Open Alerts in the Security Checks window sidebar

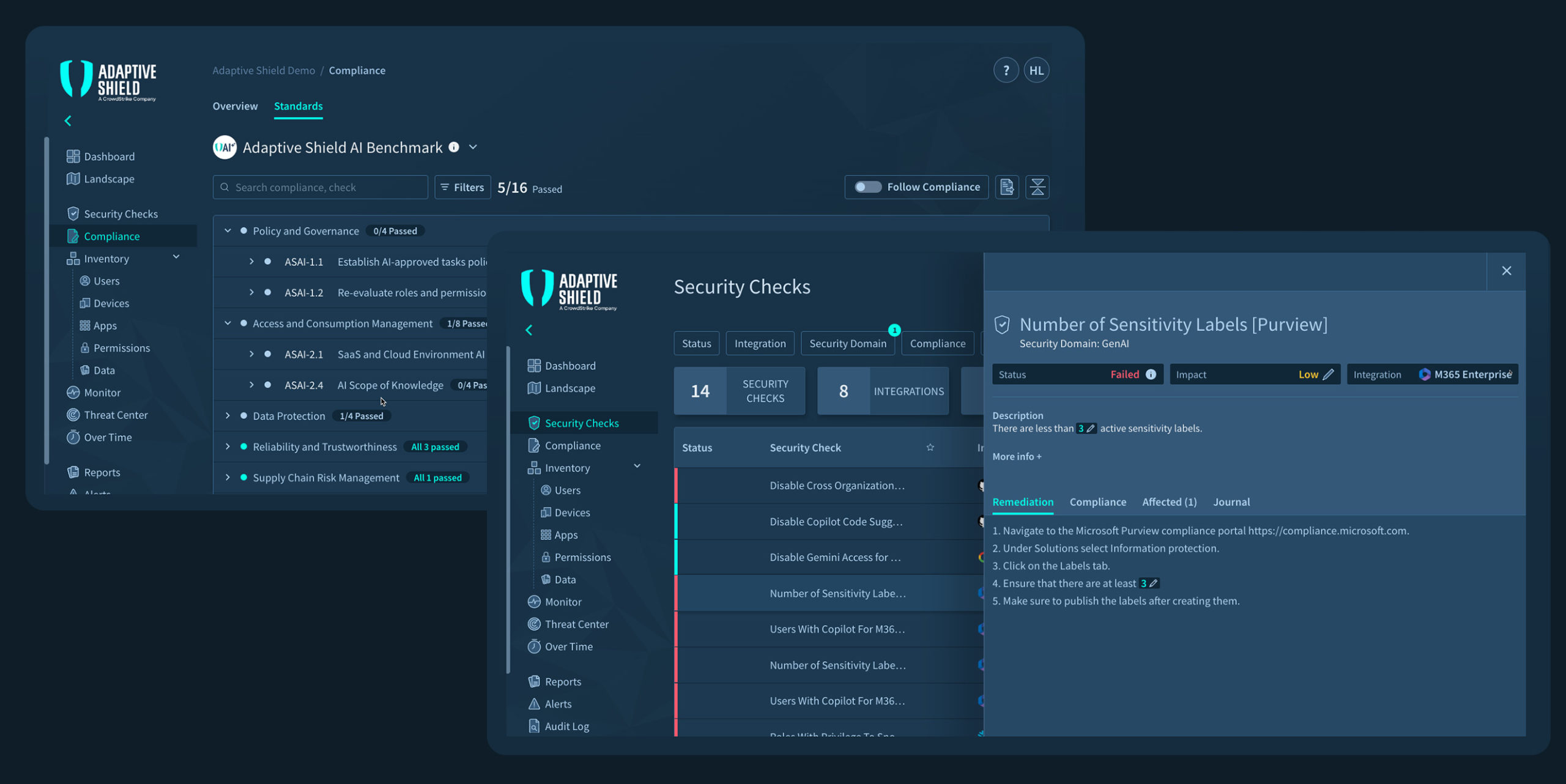click(550, 704)
